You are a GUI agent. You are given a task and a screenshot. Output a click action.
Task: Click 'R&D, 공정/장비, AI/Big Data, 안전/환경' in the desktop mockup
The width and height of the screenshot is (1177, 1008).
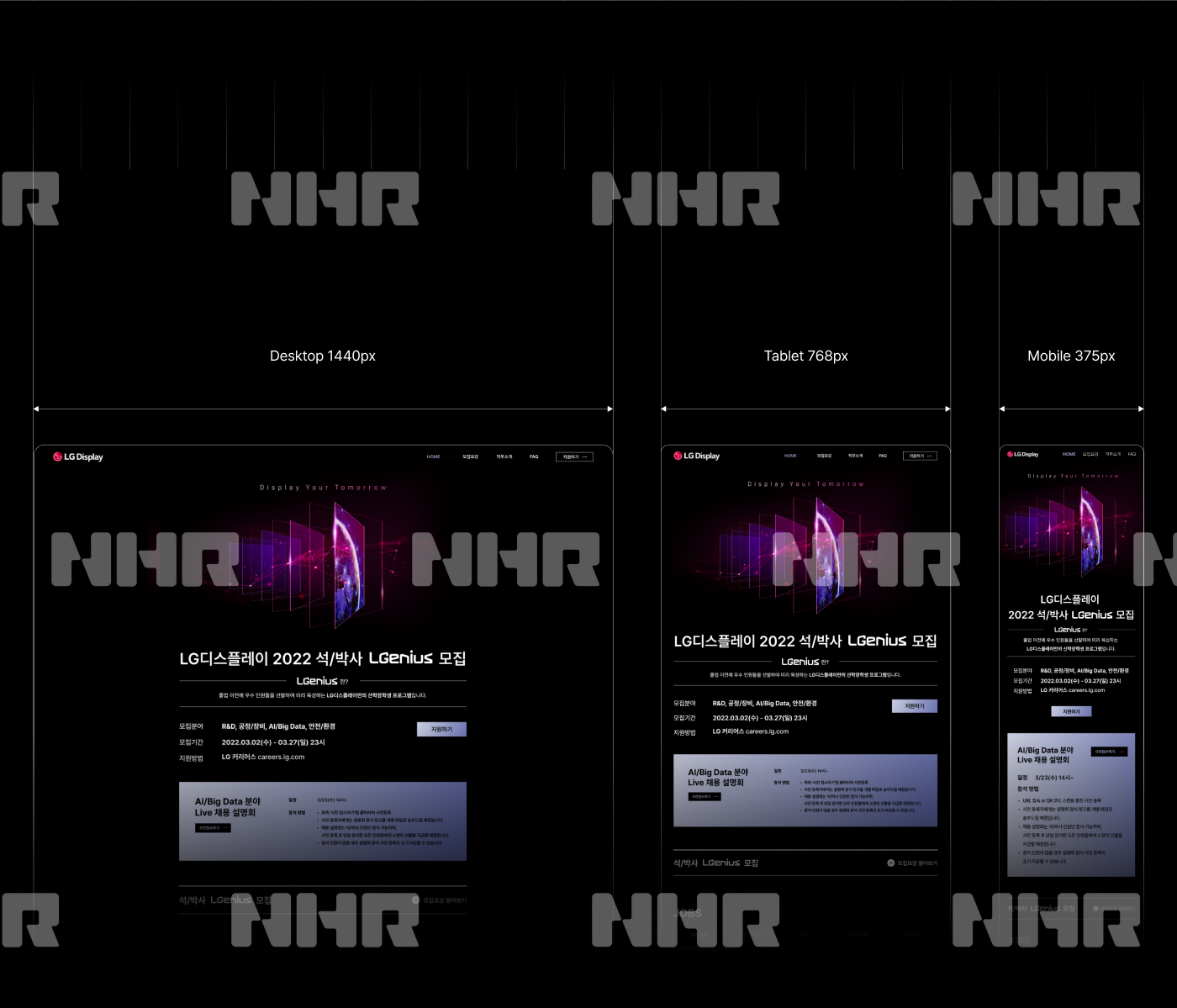coord(278,726)
